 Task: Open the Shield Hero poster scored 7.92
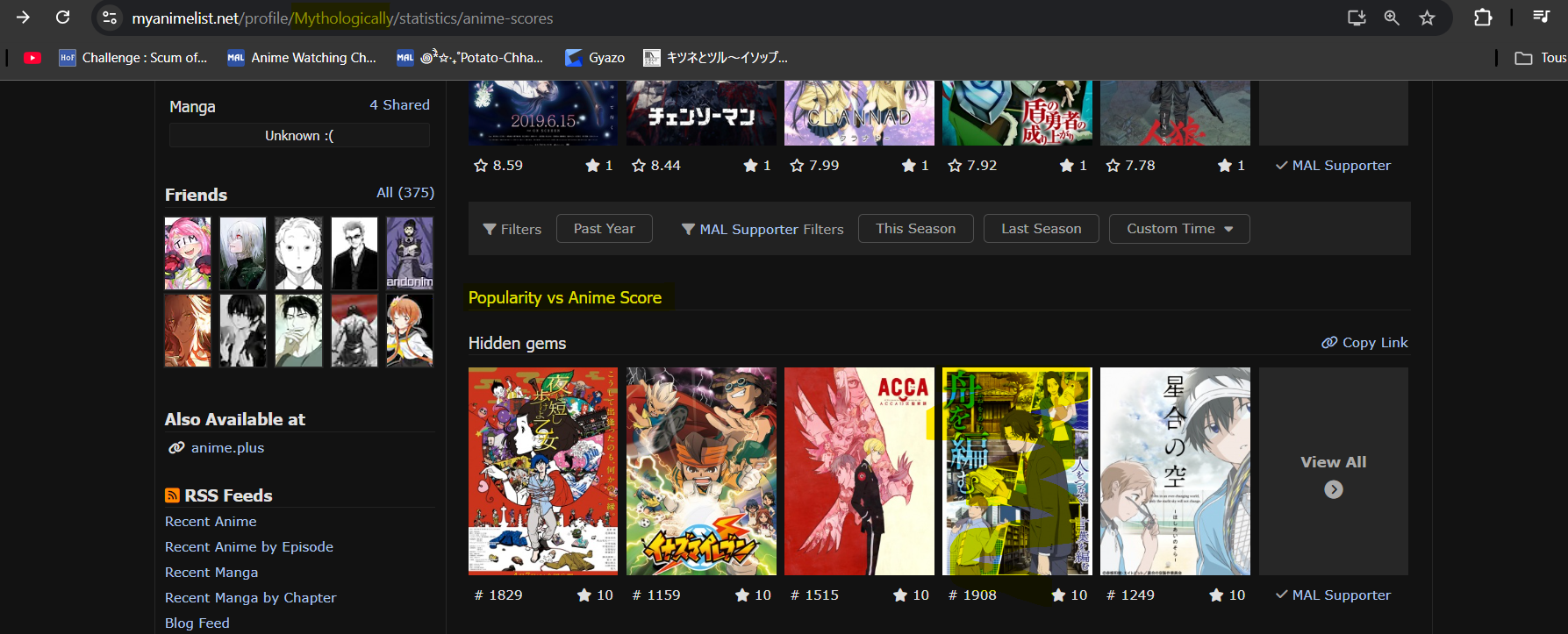(x=1017, y=113)
